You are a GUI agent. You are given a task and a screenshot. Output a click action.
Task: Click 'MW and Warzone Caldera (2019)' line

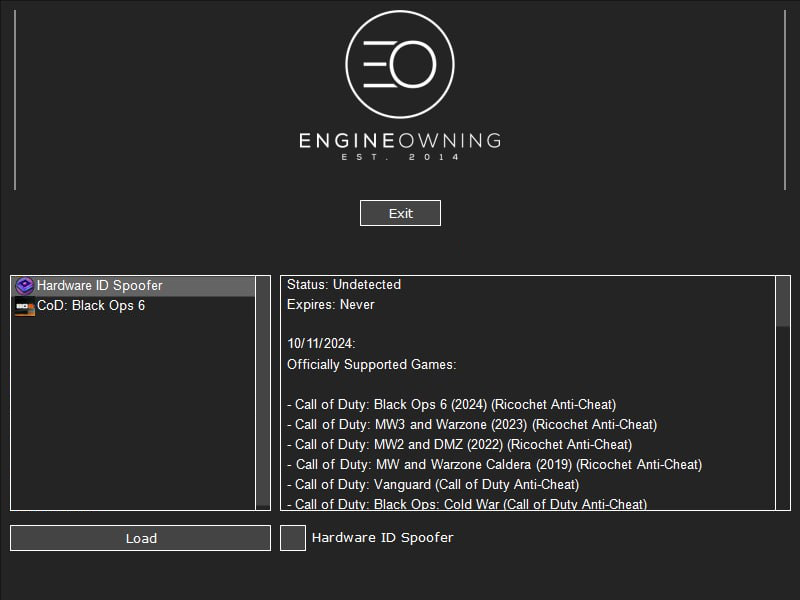[x=494, y=464]
